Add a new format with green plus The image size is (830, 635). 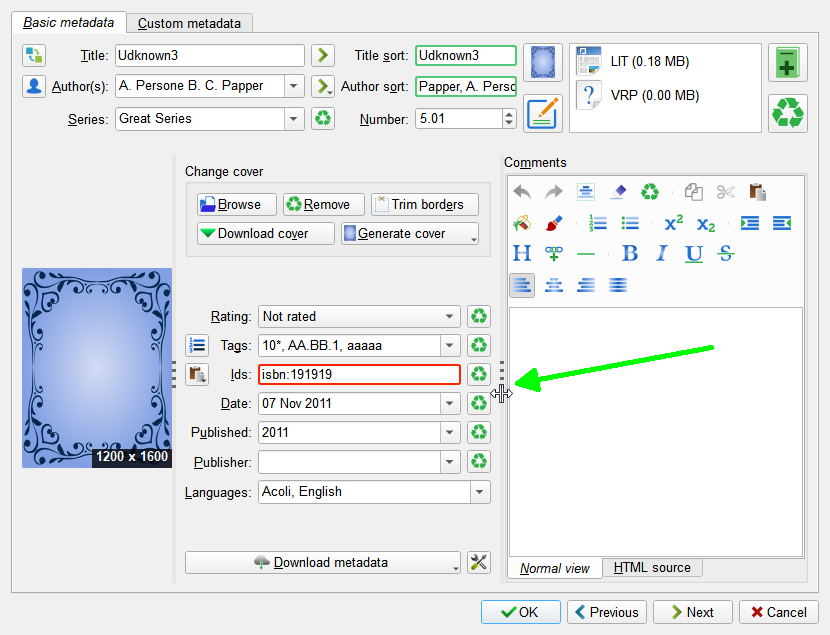[x=788, y=63]
